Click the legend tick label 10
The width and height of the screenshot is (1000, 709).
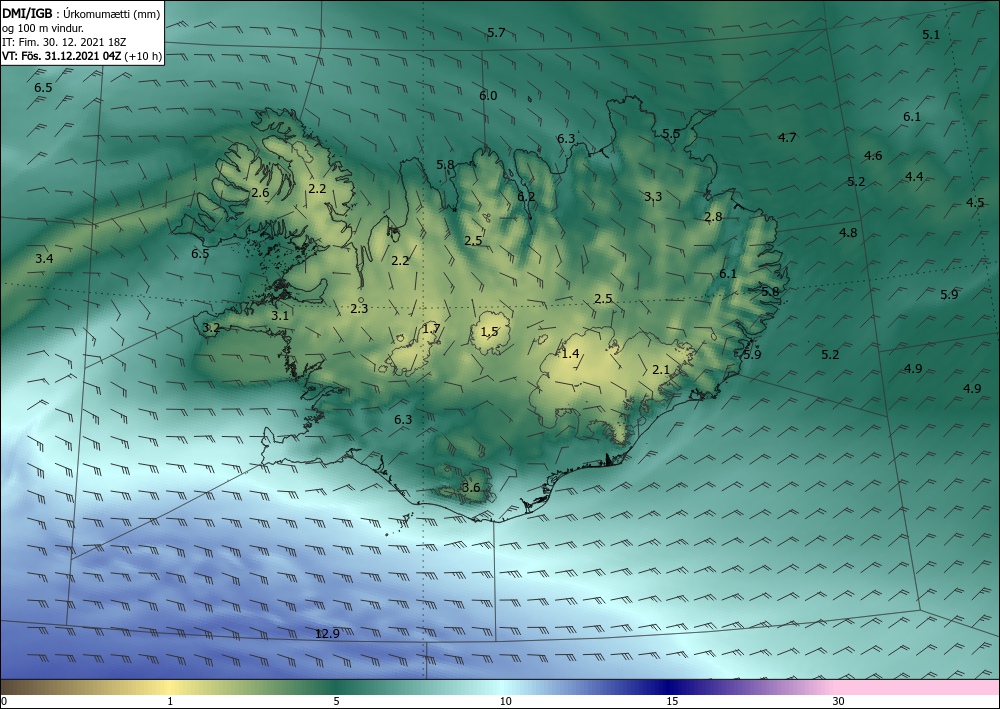(505, 701)
